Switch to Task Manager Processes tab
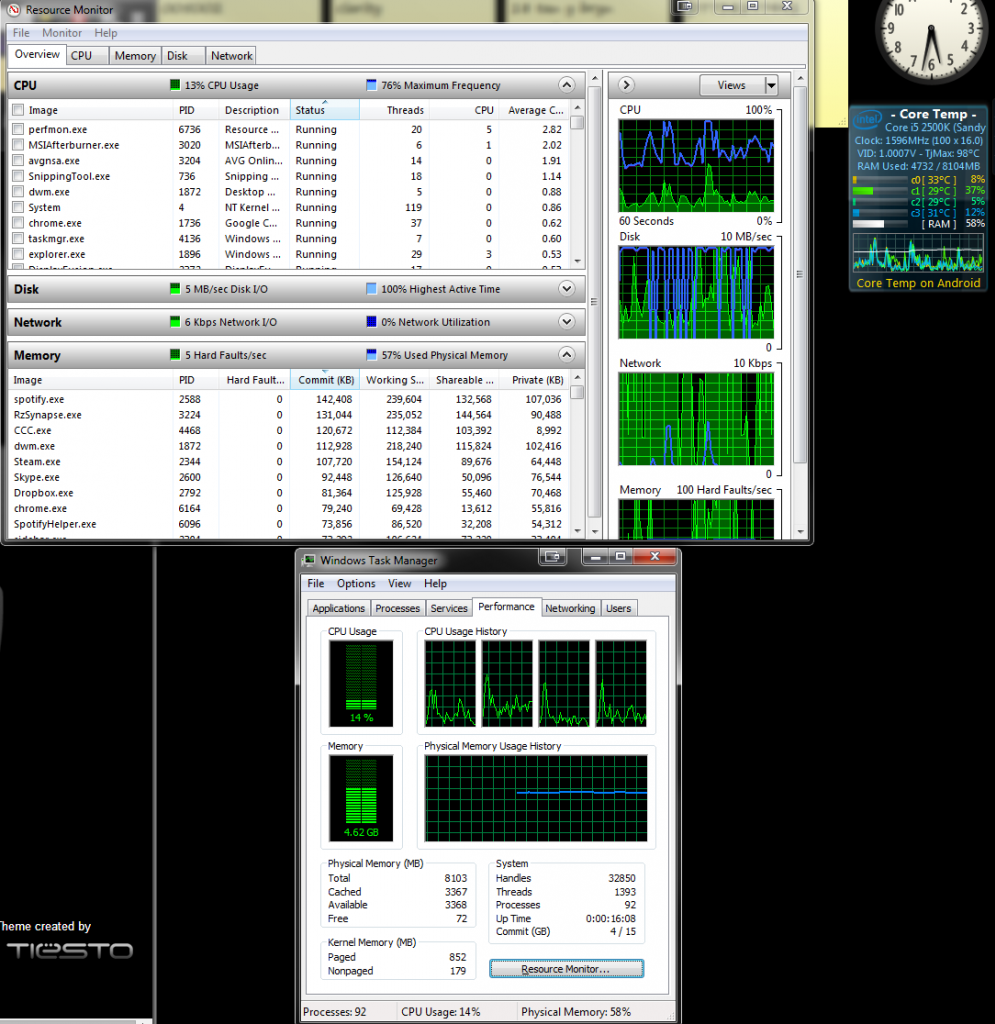Viewport: 995px width, 1024px height. click(398, 608)
